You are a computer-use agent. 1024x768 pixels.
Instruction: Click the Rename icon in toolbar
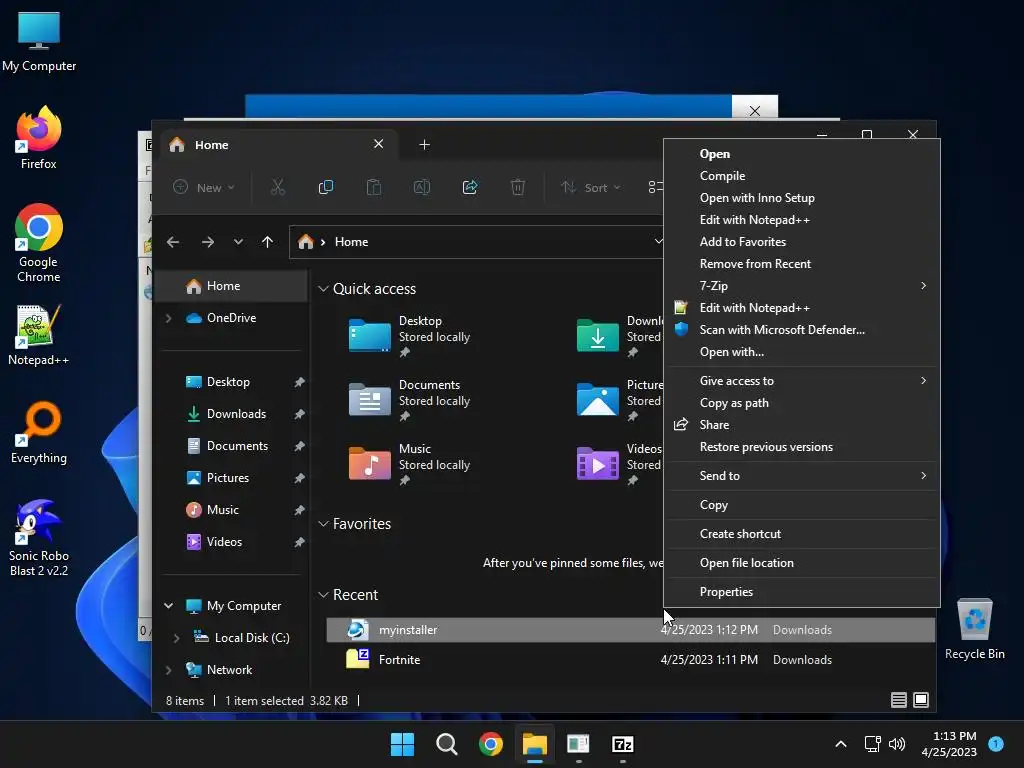[x=422, y=187]
